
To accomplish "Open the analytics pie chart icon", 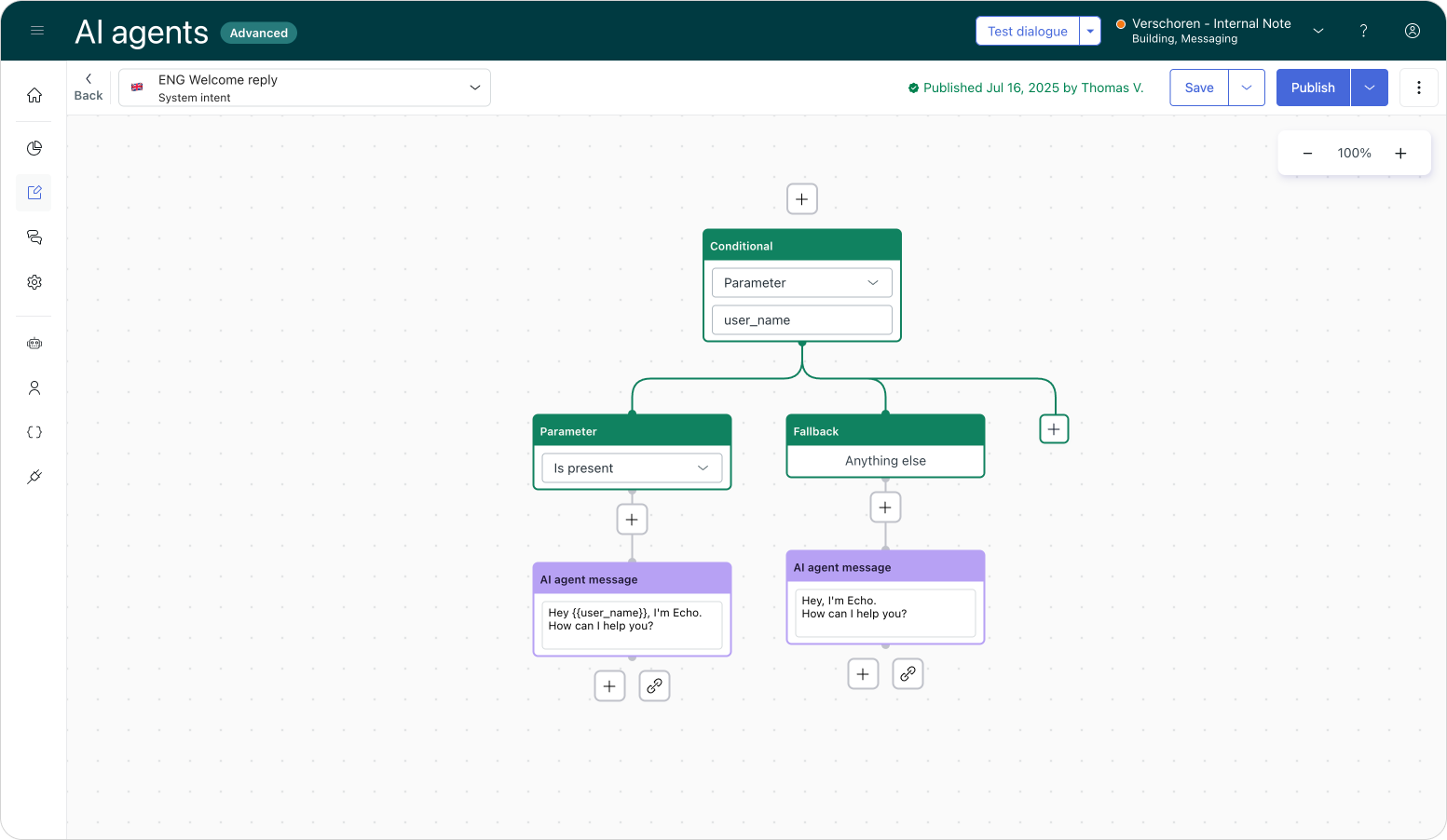I will point(34,148).
